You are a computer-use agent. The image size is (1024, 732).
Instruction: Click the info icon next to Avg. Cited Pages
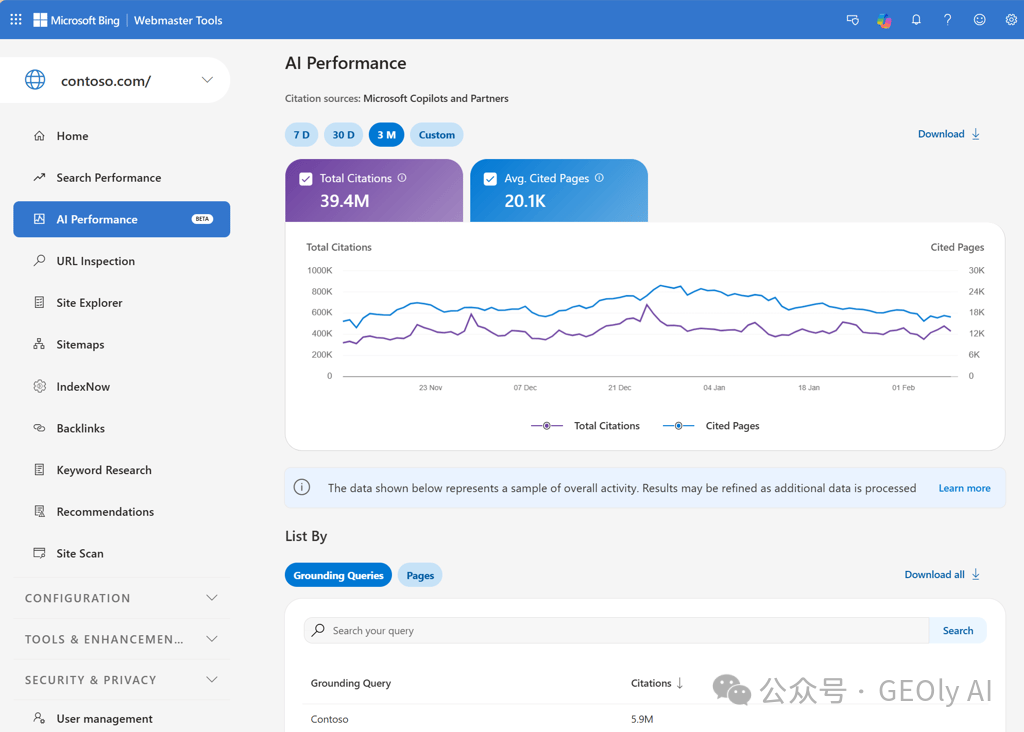click(x=600, y=178)
